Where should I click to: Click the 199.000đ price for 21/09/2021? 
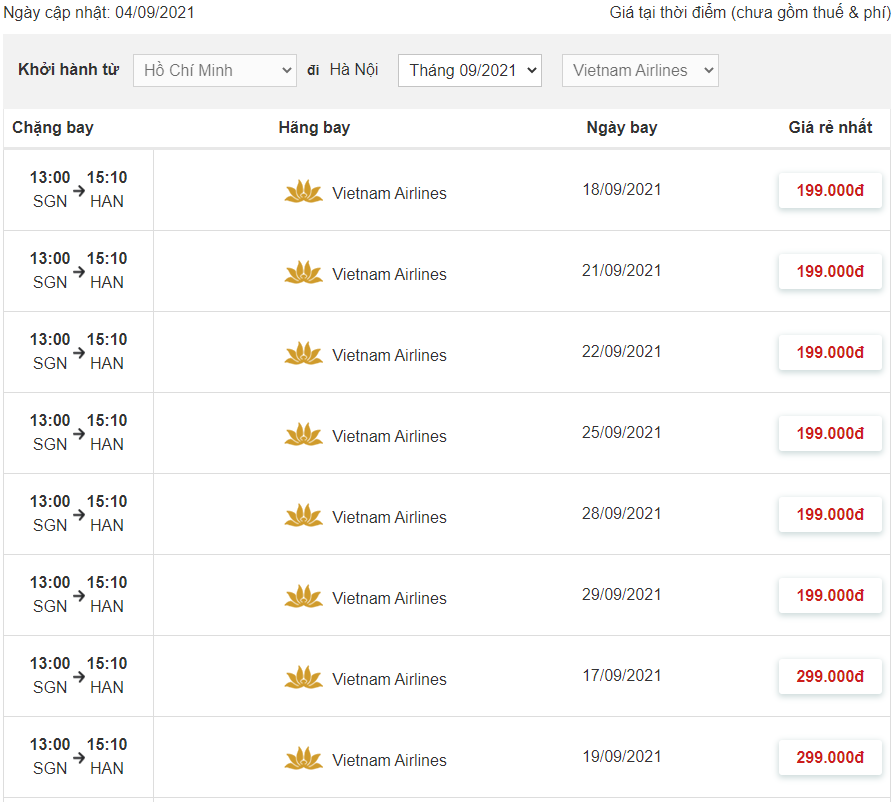tap(830, 271)
